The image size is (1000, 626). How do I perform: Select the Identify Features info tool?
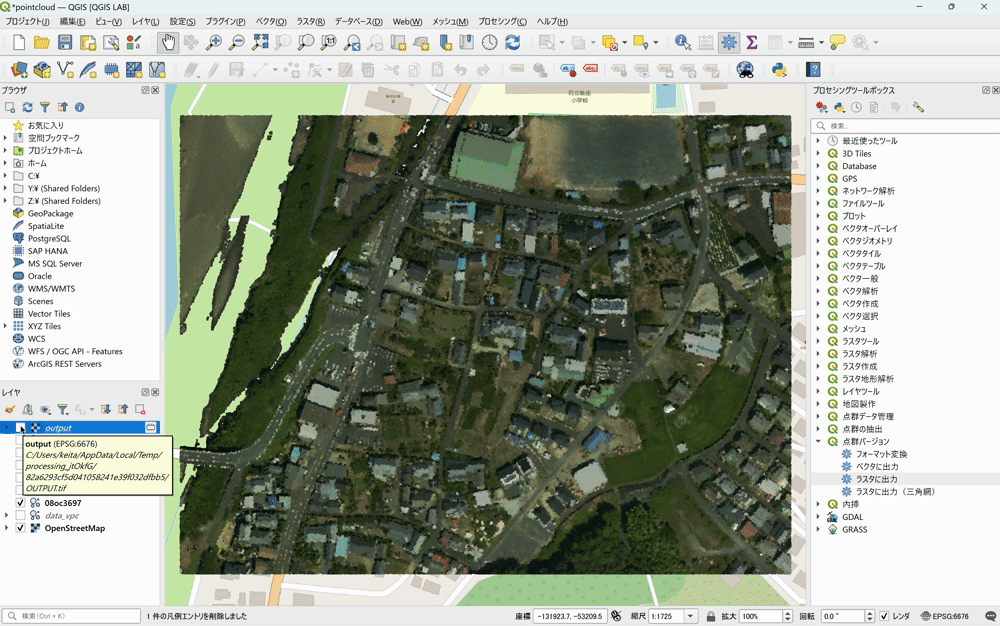683,43
